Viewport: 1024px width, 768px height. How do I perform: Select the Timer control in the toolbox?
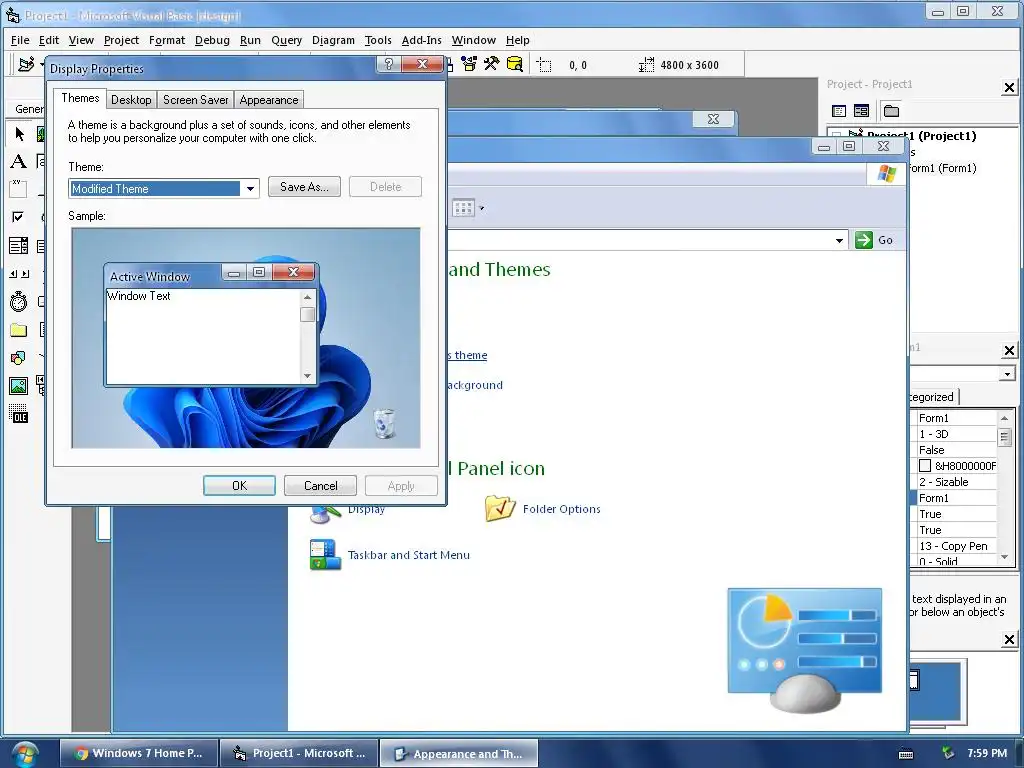tap(18, 301)
